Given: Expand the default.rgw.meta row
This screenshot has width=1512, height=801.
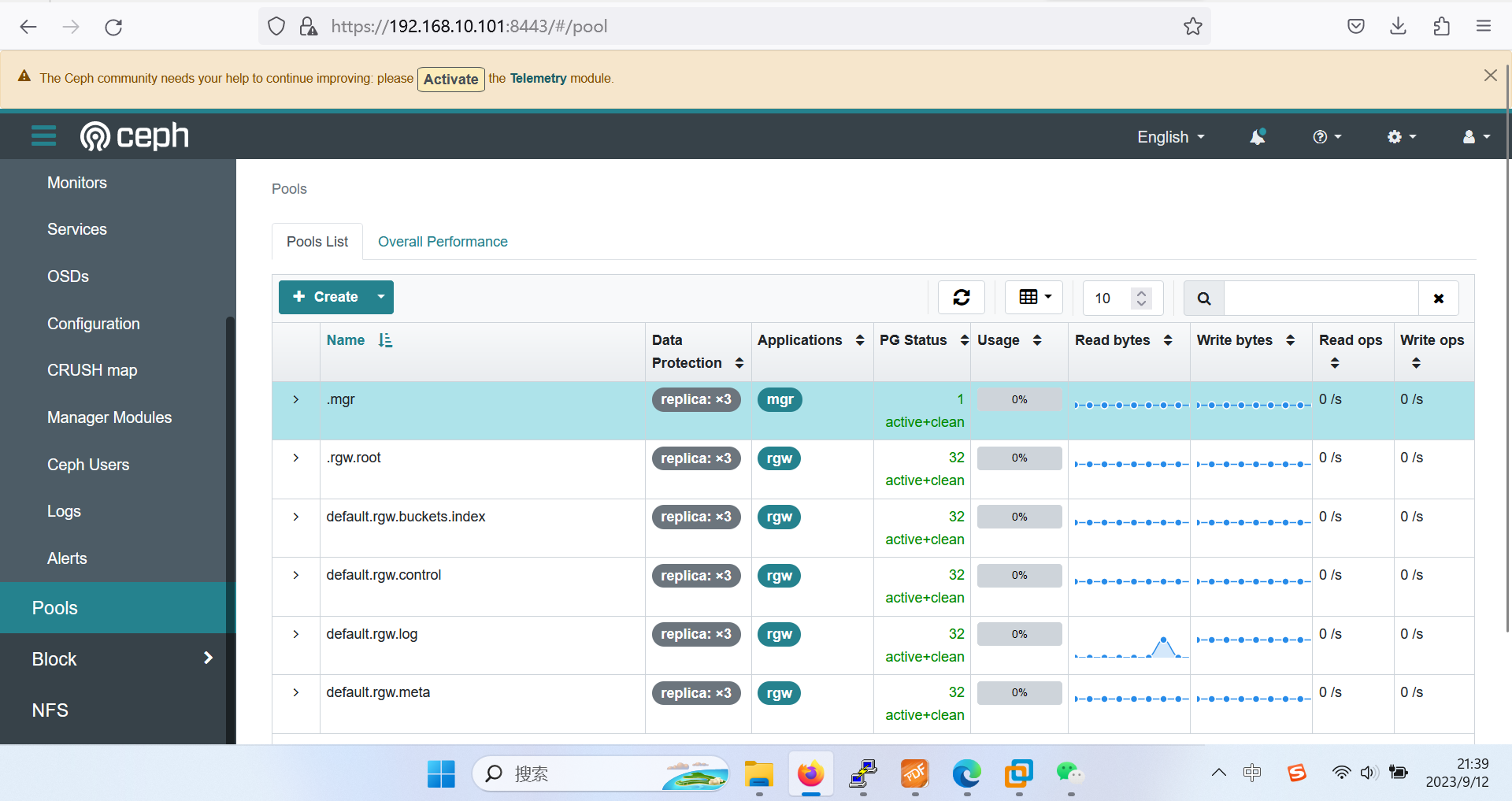Looking at the screenshot, I should (296, 692).
